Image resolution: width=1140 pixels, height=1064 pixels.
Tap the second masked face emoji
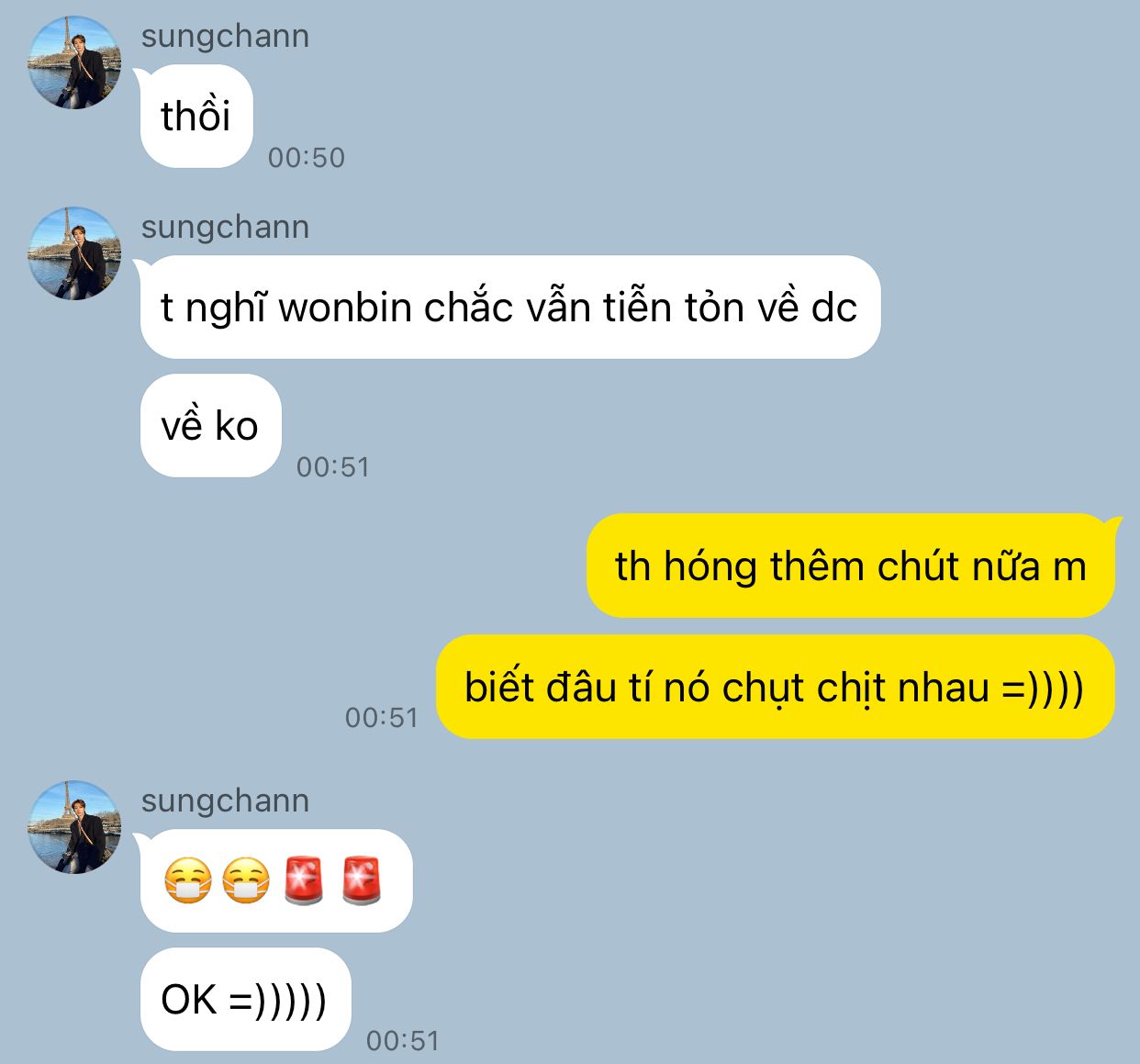click(x=246, y=881)
